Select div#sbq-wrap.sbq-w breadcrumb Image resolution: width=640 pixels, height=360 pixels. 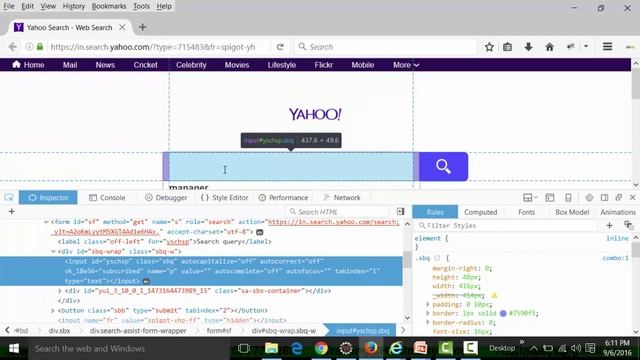pos(284,331)
